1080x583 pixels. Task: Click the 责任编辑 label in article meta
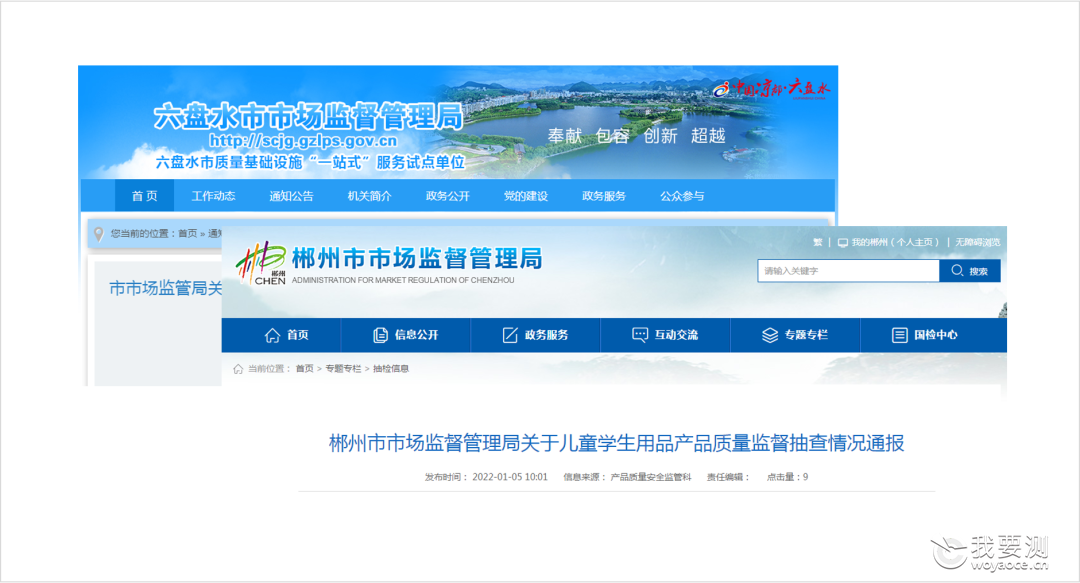click(x=727, y=477)
